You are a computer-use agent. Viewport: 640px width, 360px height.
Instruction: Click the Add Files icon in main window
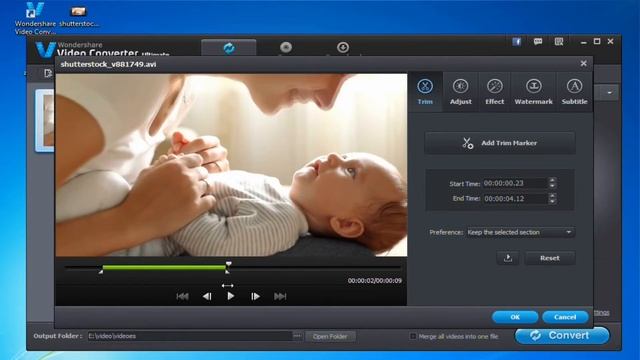pyautogui.click(x=48, y=73)
